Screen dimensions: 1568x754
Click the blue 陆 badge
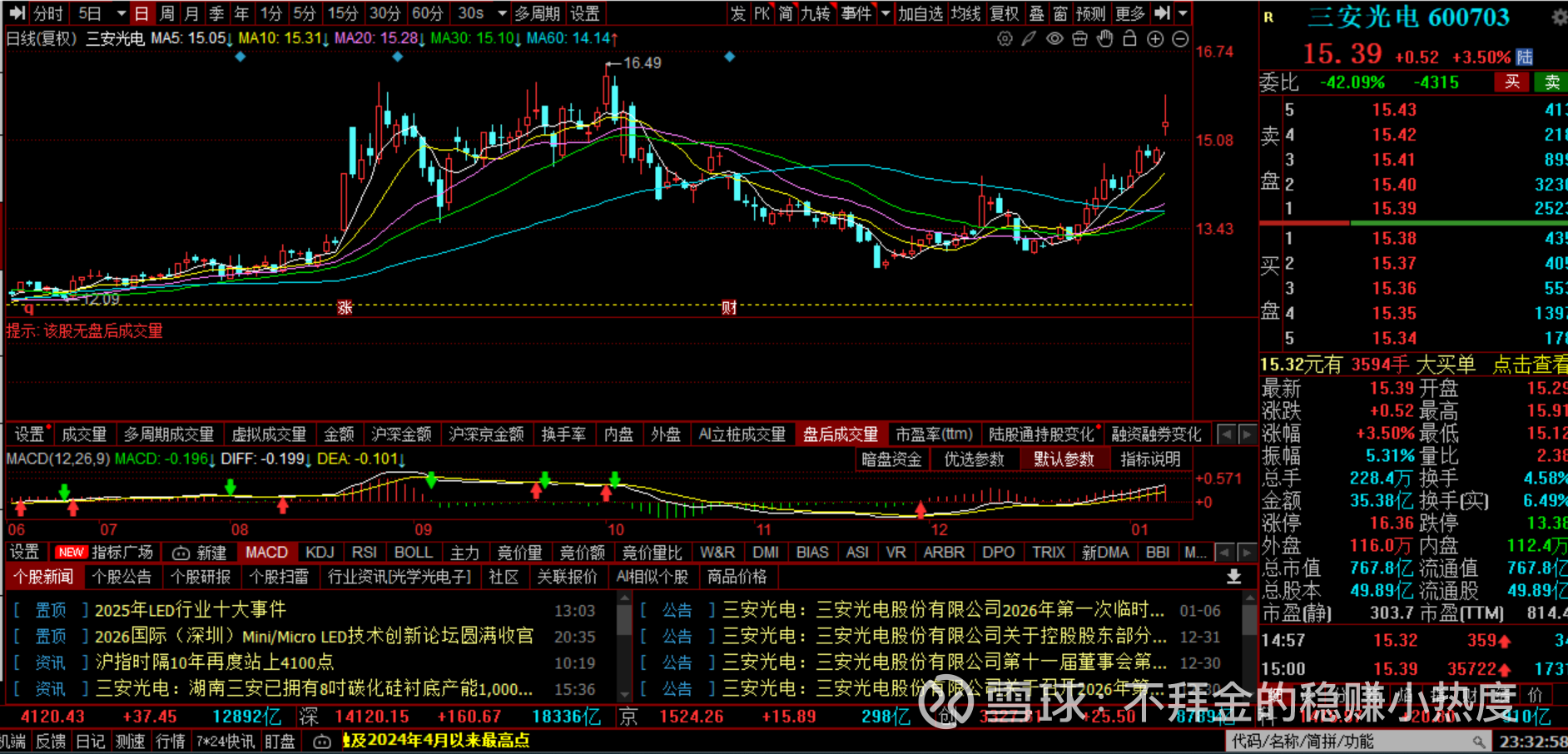(1525, 57)
